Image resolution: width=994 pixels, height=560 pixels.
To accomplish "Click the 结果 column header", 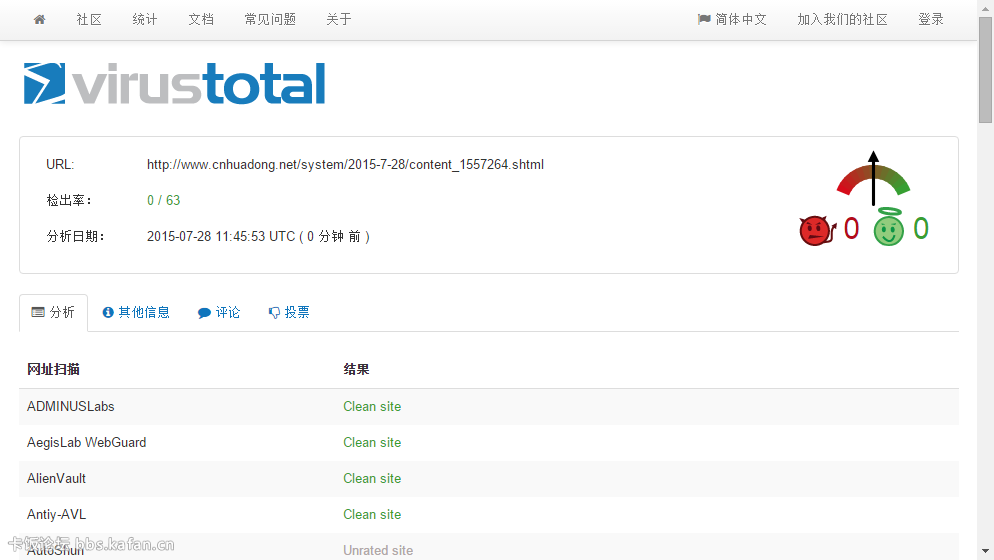I will [356, 369].
